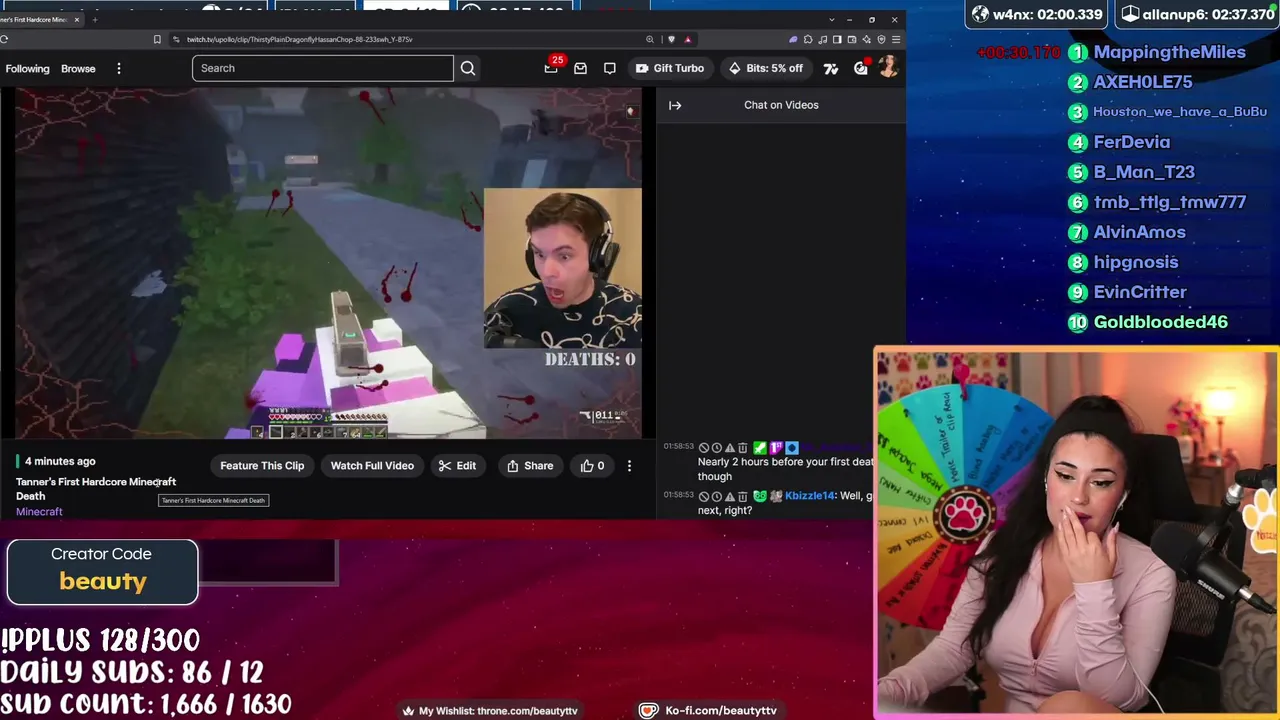Timeout the user in the Nearly 2 hours message

(716, 448)
